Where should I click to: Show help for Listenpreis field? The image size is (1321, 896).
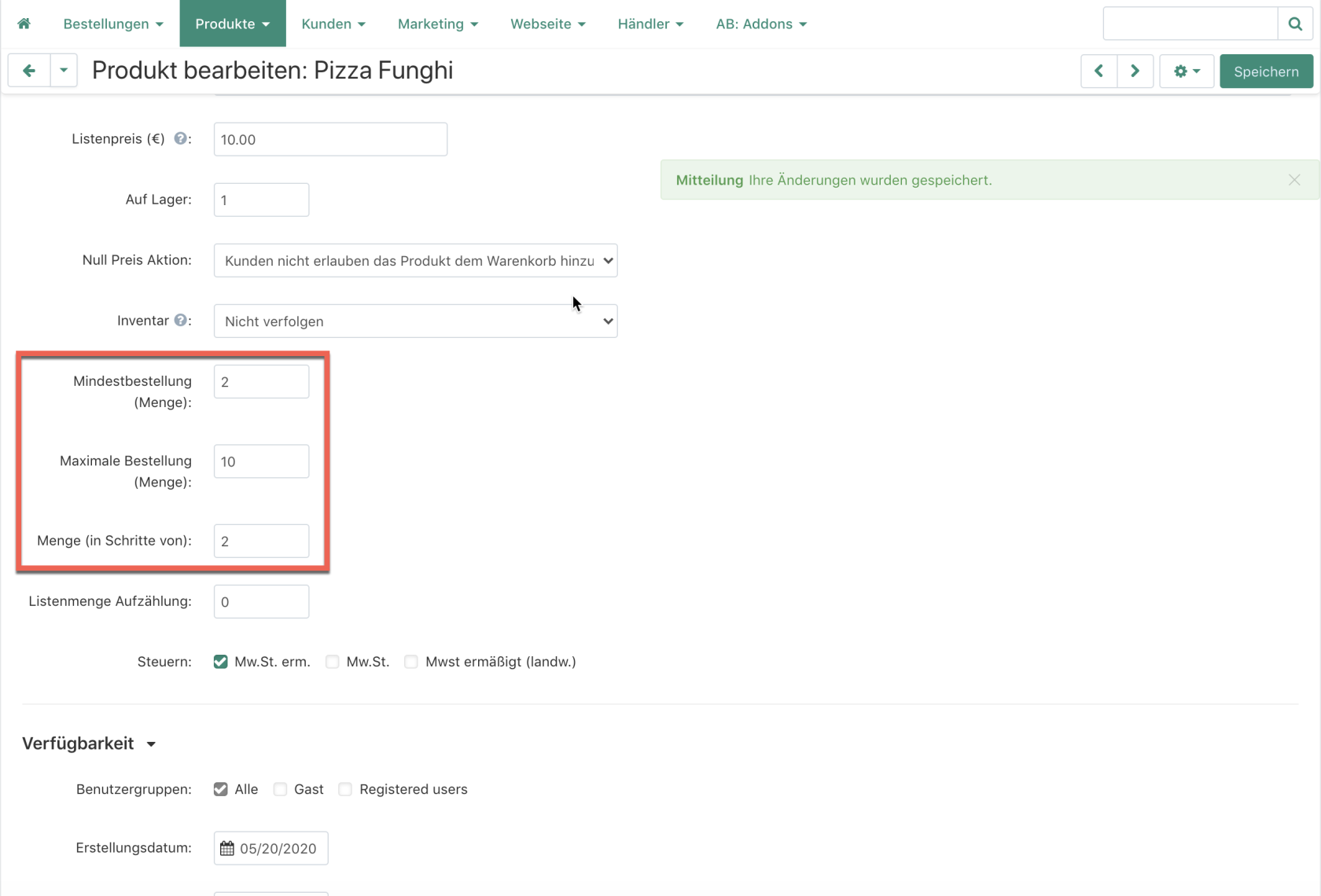pos(181,138)
